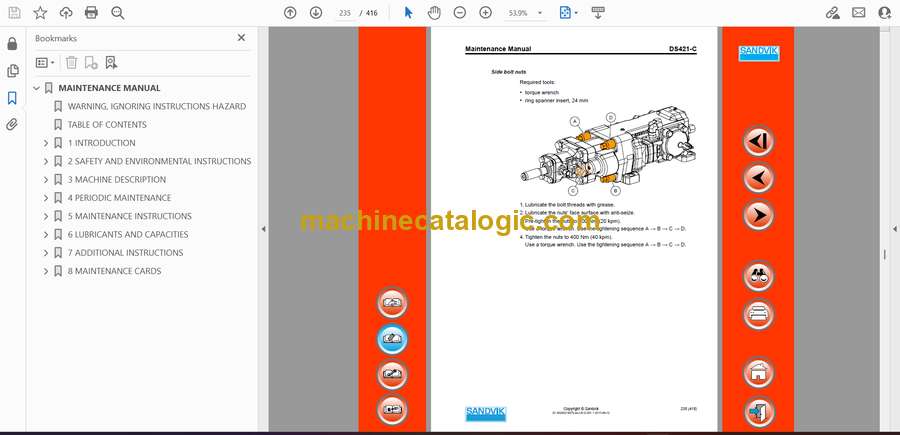This screenshot has width=900, height=435.
Task: Click the third manual round button on left strip
Action: coord(392,375)
